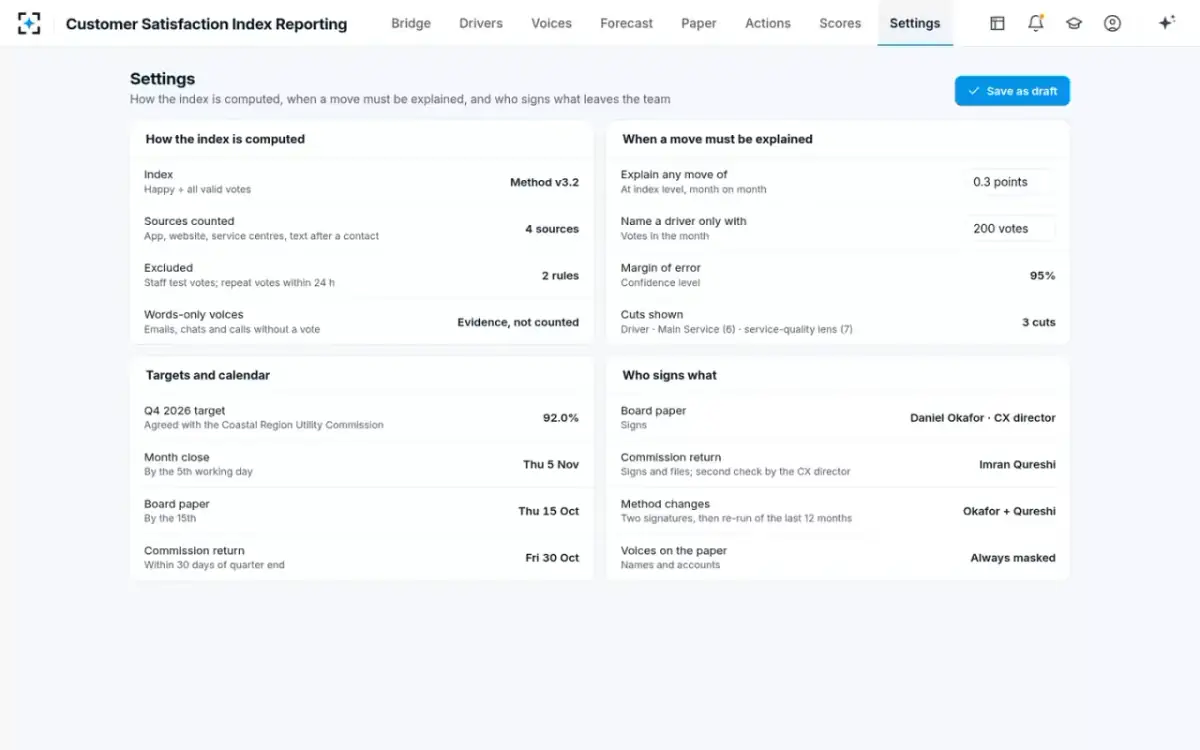This screenshot has width=1200, height=750.
Task: Click the Explain any move of label
Action: tap(674, 174)
